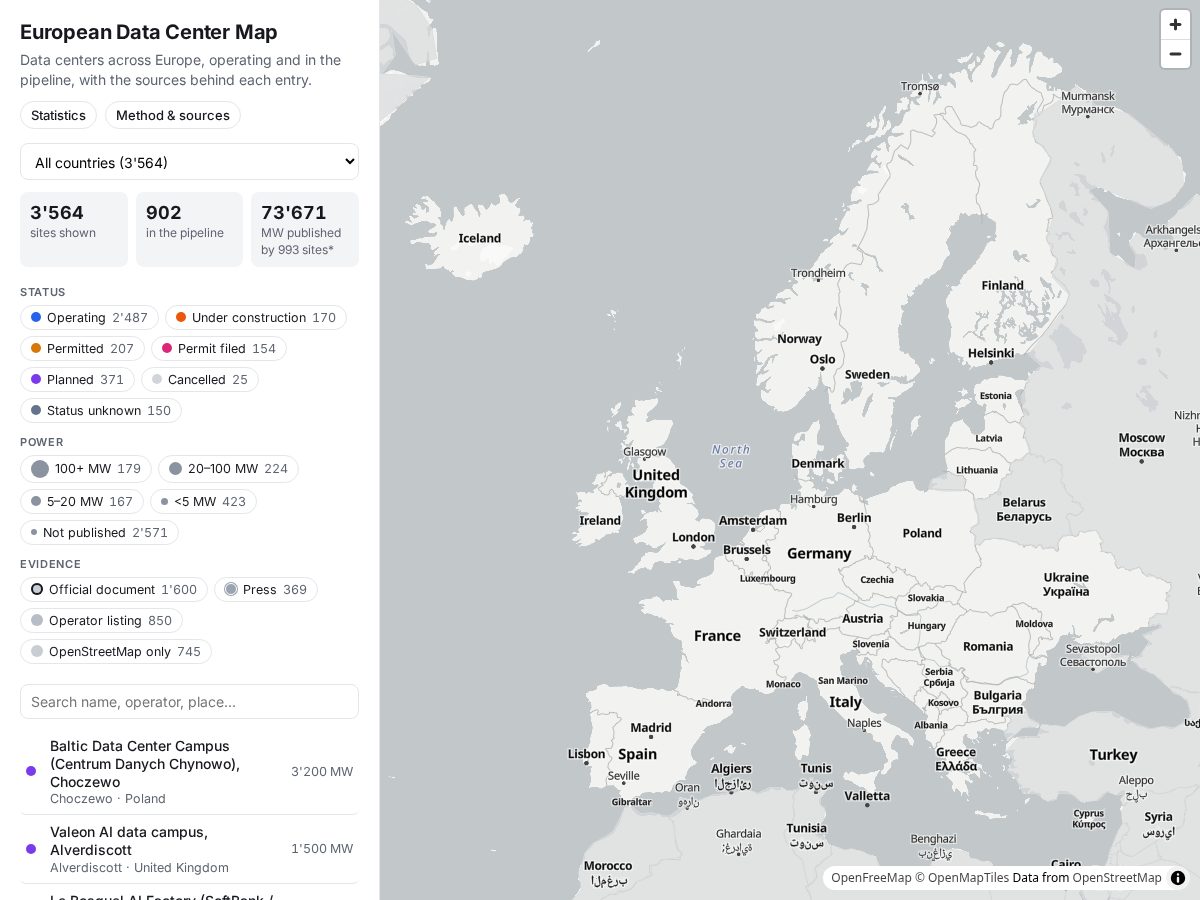This screenshot has width=1200, height=900.
Task: Toggle the Status unknown filter
Action: (x=101, y=411)
